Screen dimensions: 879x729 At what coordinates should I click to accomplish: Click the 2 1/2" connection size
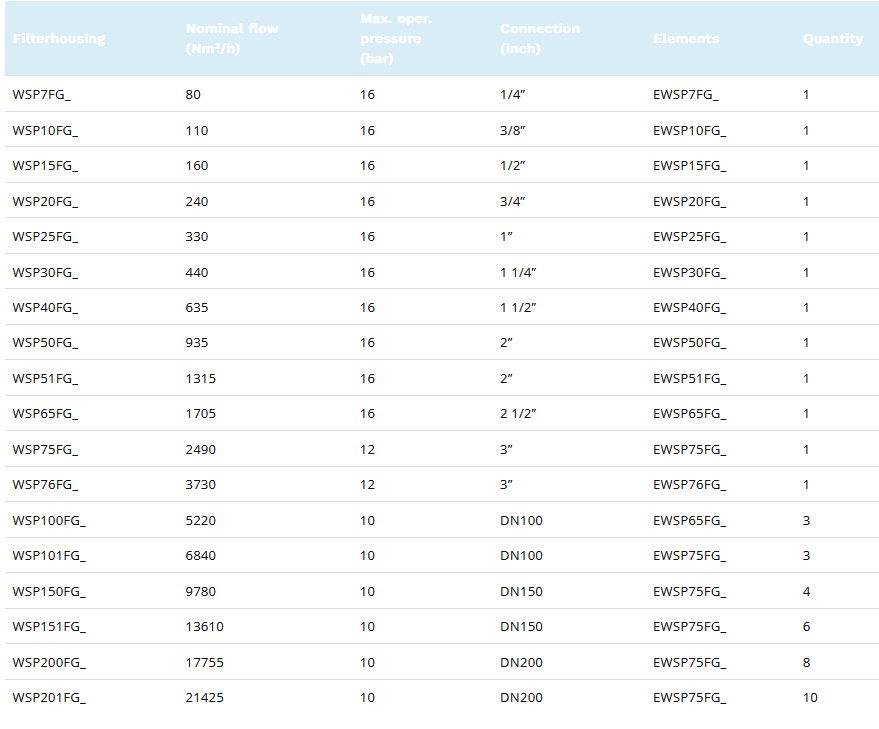coord(518,414)
